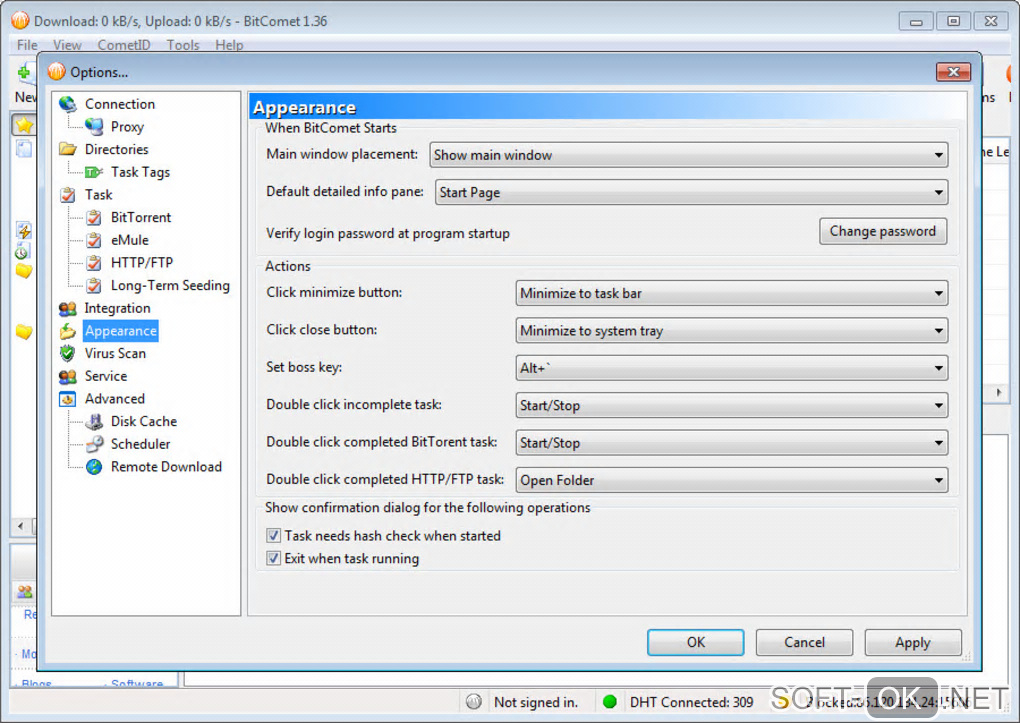The height and width of the screenshot is (723, 1020).
Task: Click the Disk Cache icon
Action: (x=94, y=422)
